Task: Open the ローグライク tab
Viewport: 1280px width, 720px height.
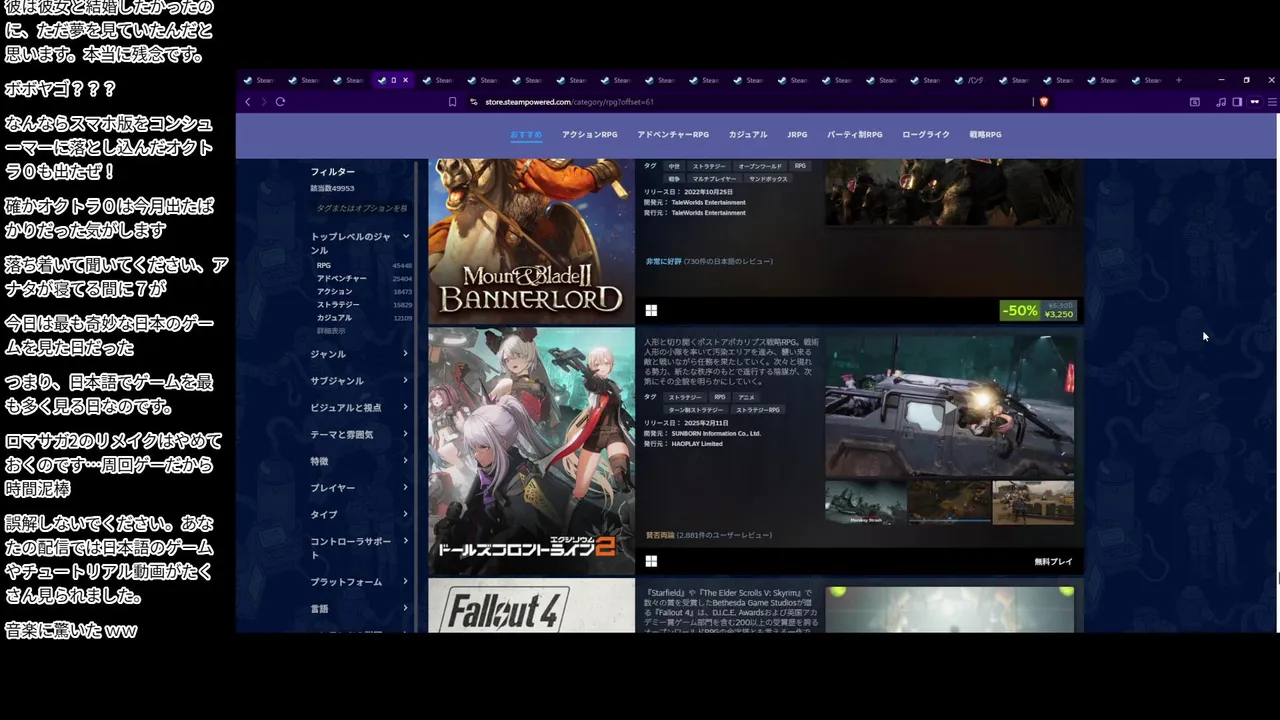Action: click(x=926, y=134)
